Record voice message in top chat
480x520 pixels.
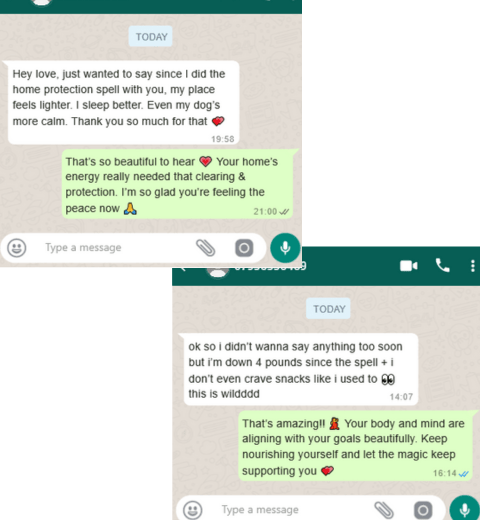[285, 248]
